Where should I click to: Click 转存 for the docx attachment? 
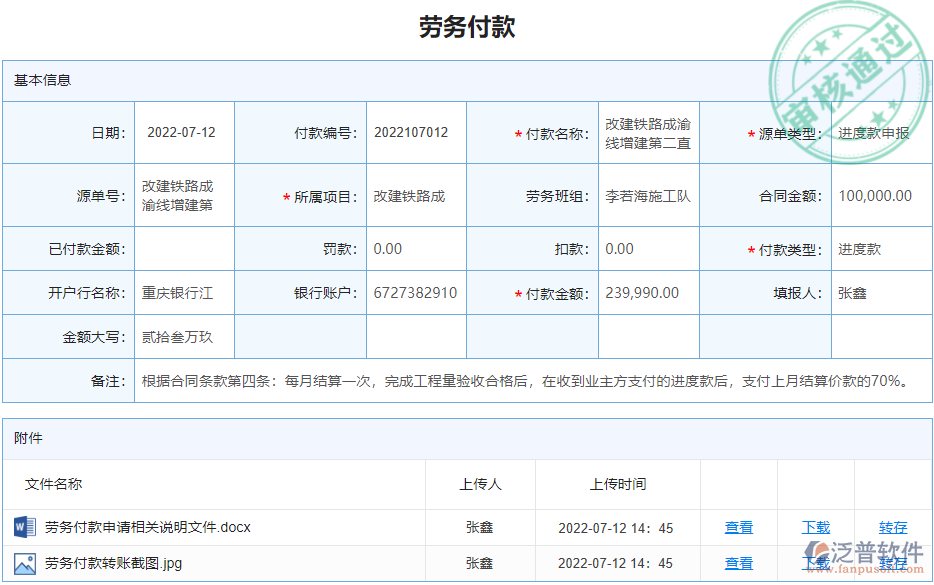coord(891,527)
